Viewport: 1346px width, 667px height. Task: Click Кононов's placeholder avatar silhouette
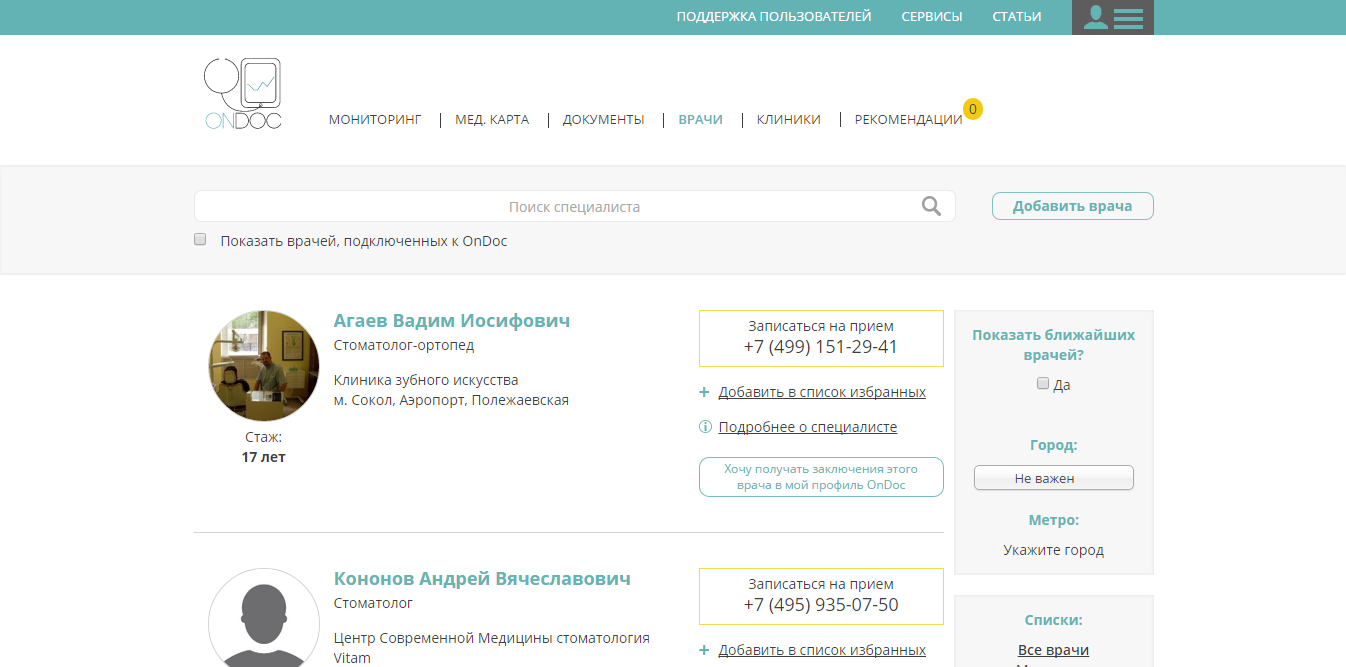pos(264,620)
